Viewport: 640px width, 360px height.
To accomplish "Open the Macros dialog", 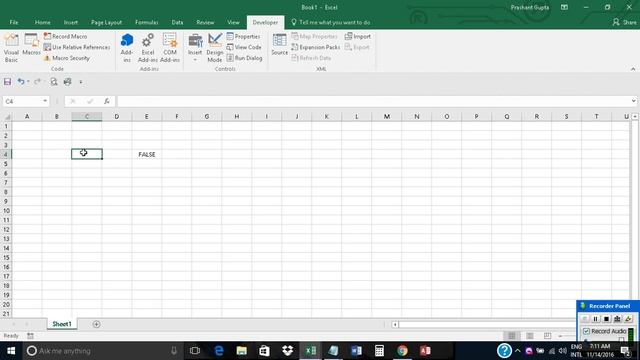I will tap(31, 45).
